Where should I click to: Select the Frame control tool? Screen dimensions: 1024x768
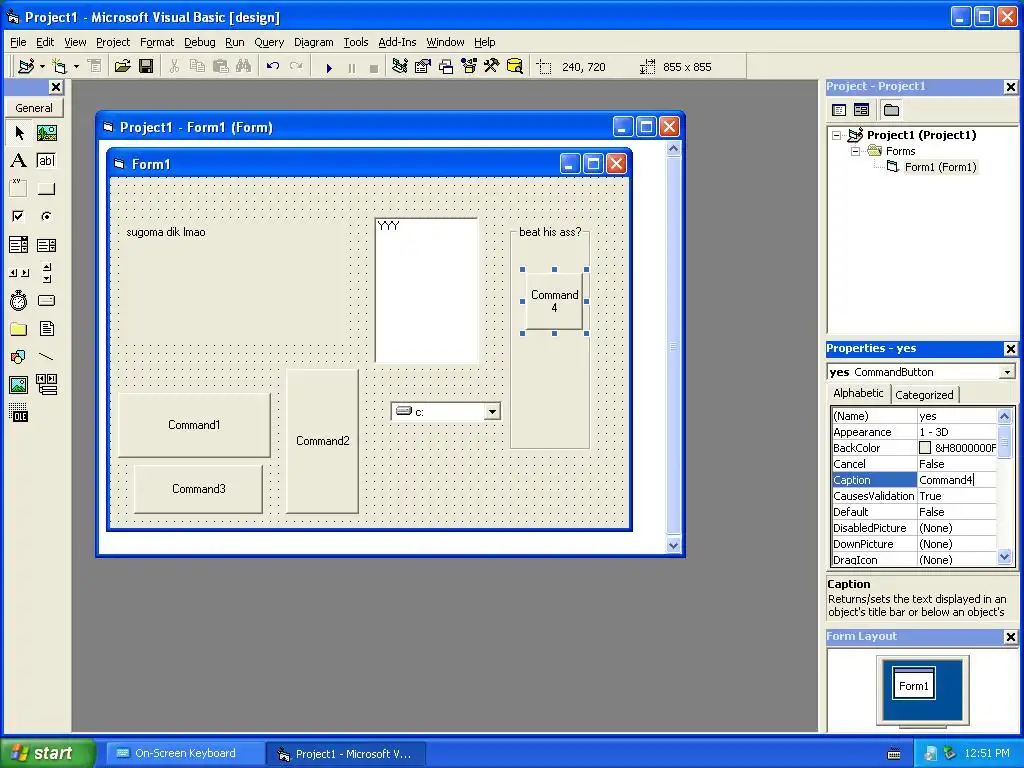click(x=19, y=189)
